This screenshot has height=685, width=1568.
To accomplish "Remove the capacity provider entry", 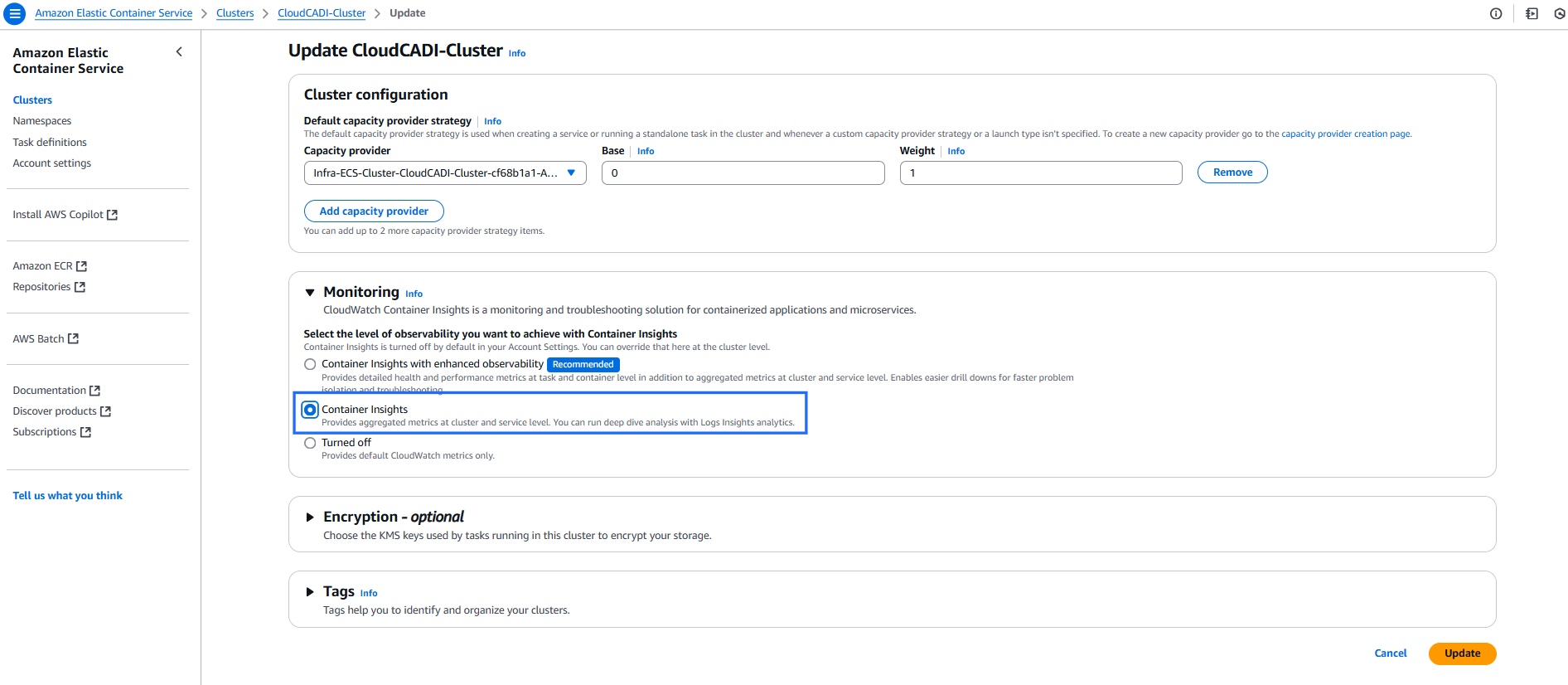I will (1232, 172).
